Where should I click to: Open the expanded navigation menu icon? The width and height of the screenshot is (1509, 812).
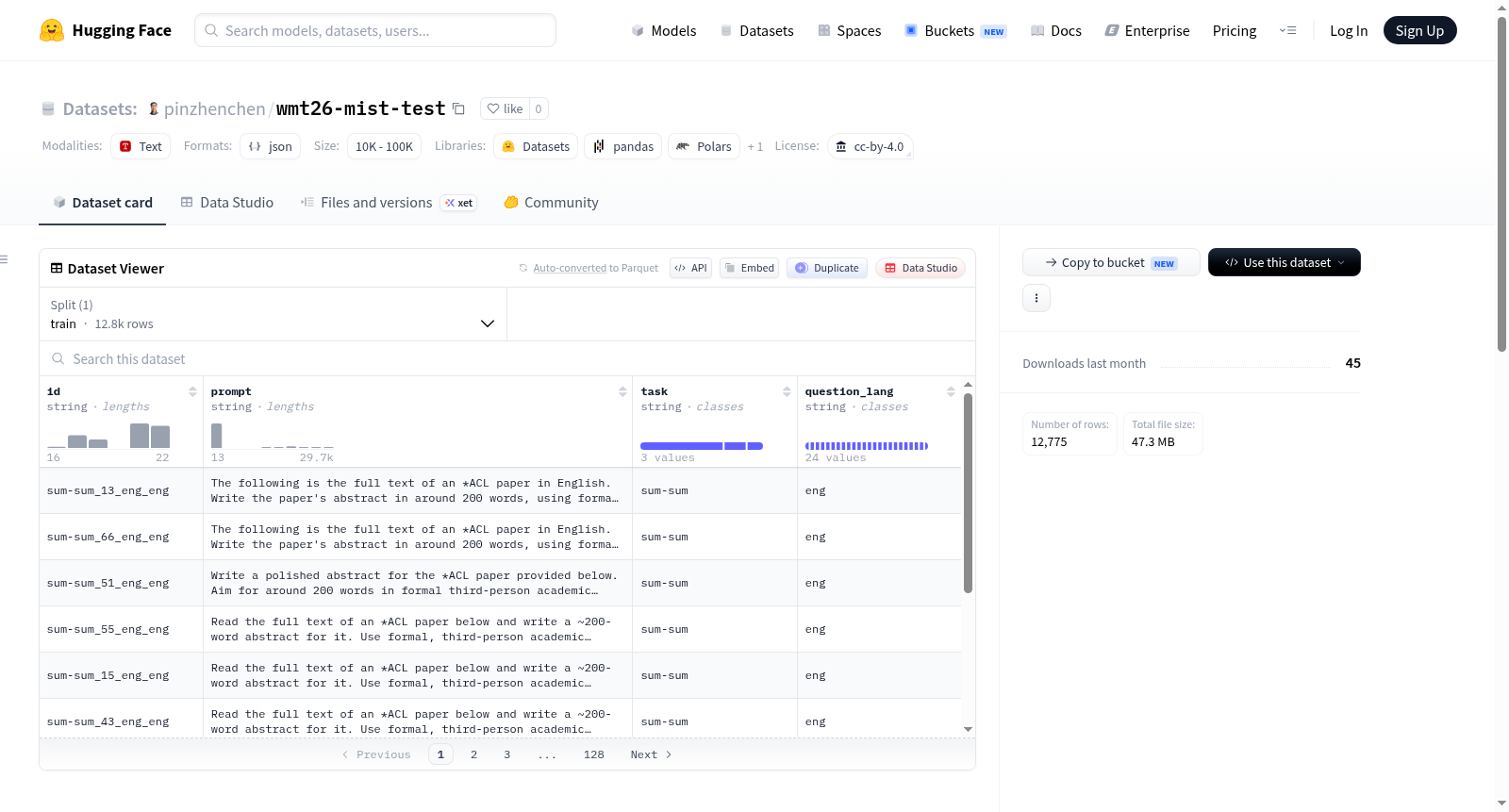[x=1287, y=30]
